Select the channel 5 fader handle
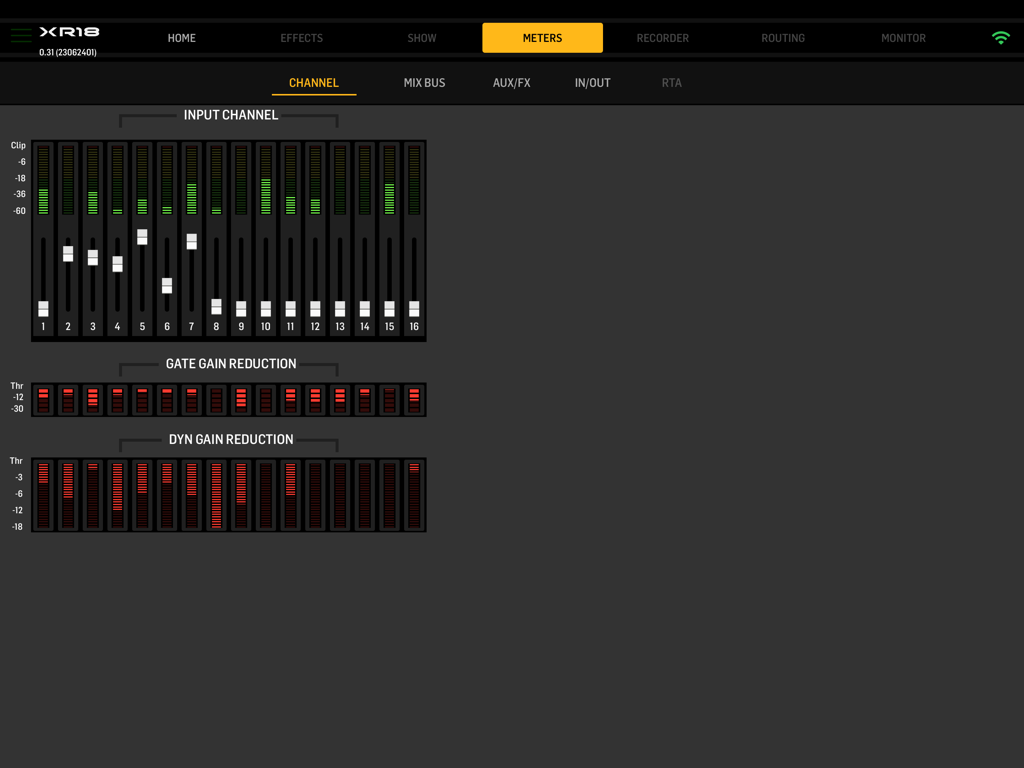The height and width of the screenshot is (768, 1024). (142, 236)
